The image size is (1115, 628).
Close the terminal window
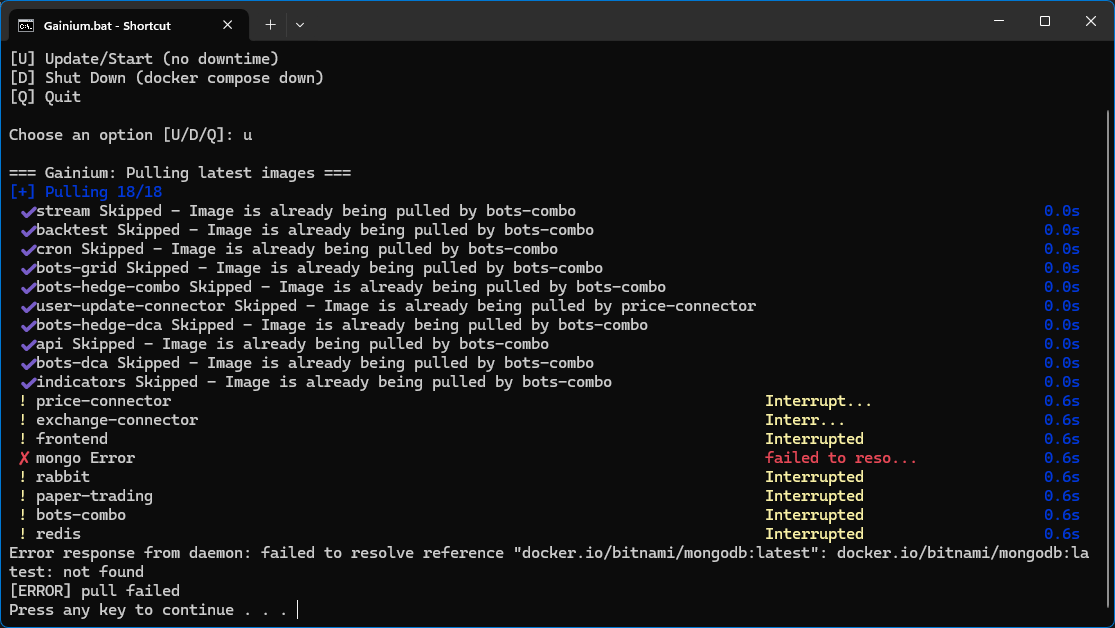pyautogui.click(x=1090, y=21)
